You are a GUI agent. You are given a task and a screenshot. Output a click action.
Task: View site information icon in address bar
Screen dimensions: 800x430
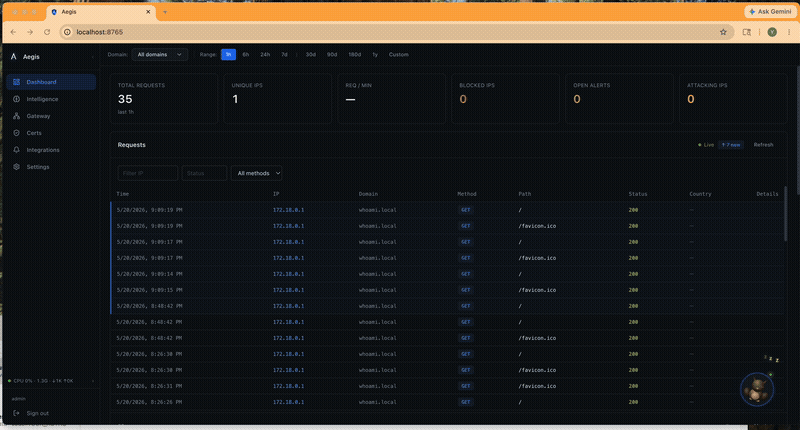(67, 32)
